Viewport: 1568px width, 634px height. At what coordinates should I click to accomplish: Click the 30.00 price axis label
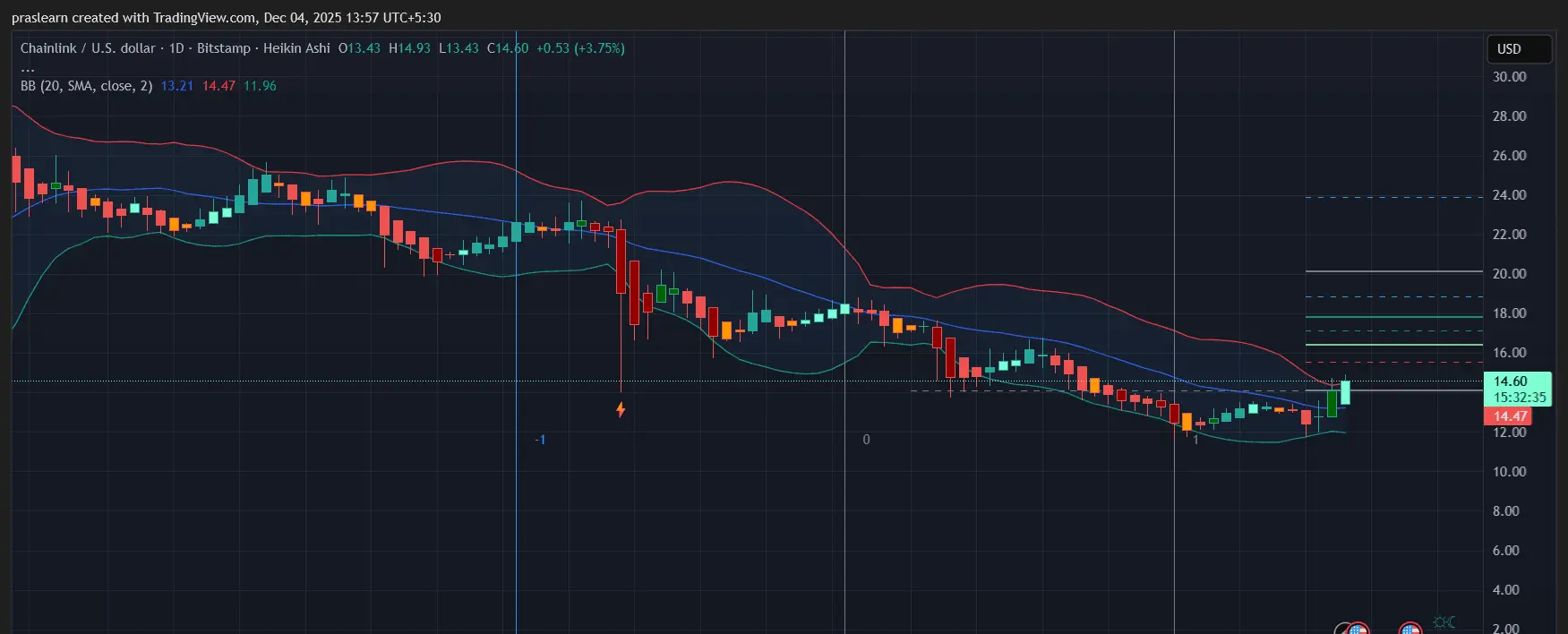(1509, 77)
